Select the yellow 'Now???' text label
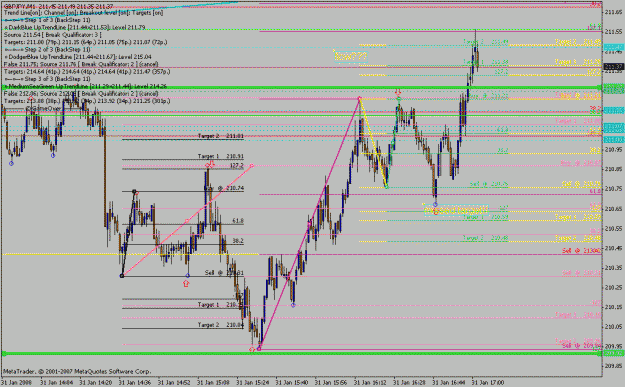Screen dimensions: 625x387 click(x=350, y=57)
